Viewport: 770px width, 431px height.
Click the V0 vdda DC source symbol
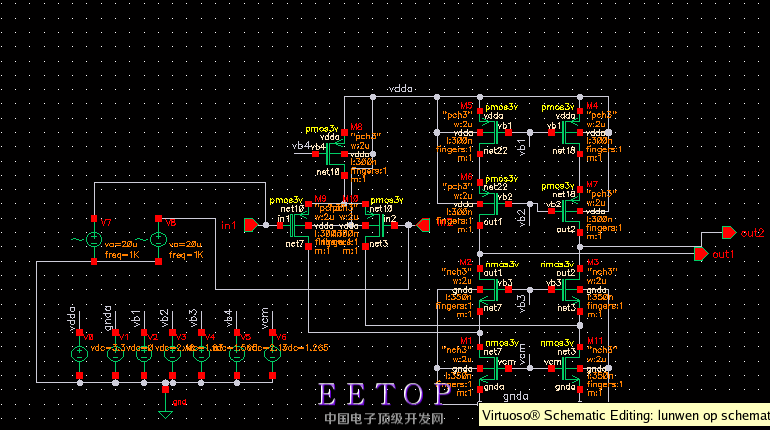point(79,353)
